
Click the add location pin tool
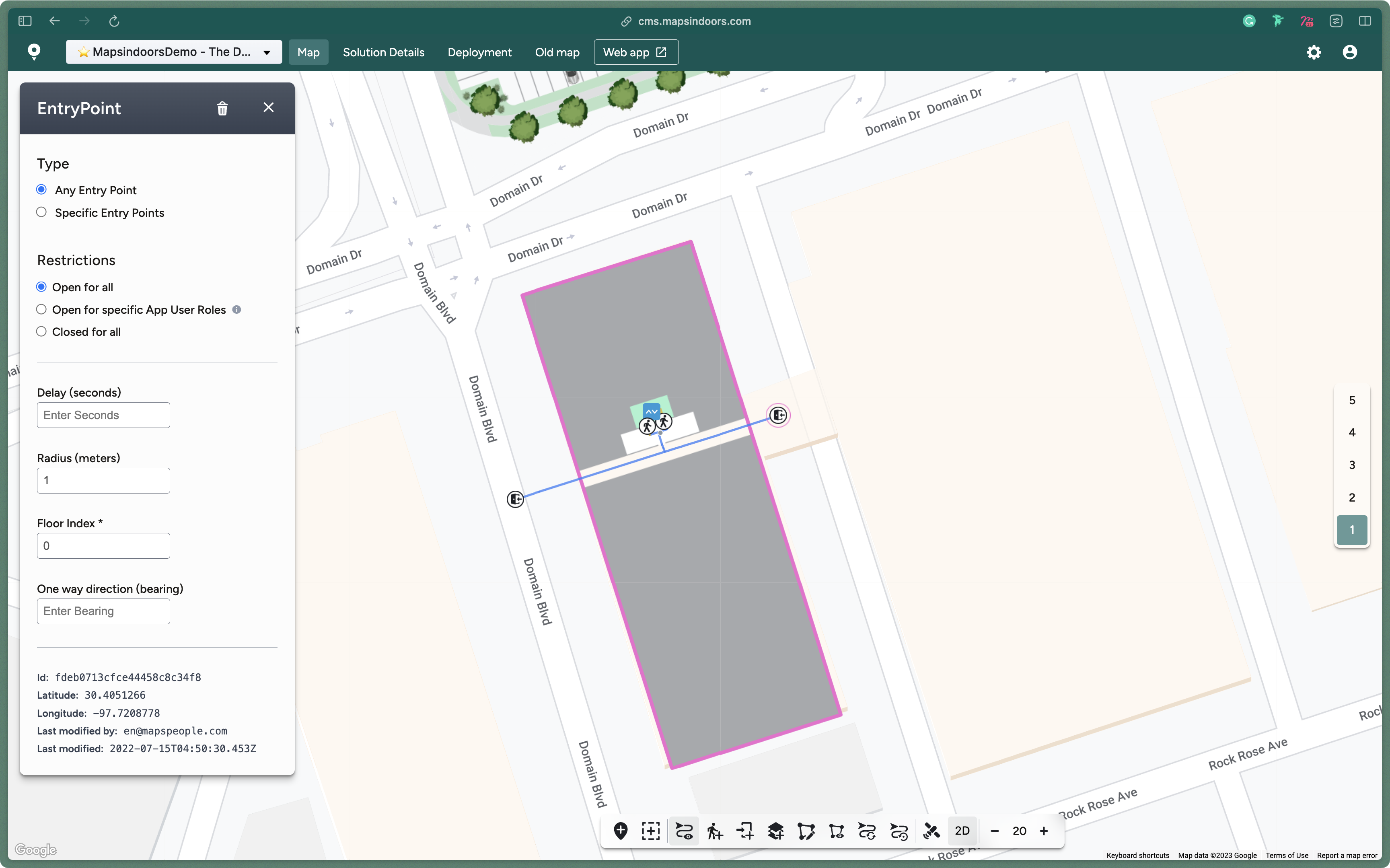tap(621, 831)
